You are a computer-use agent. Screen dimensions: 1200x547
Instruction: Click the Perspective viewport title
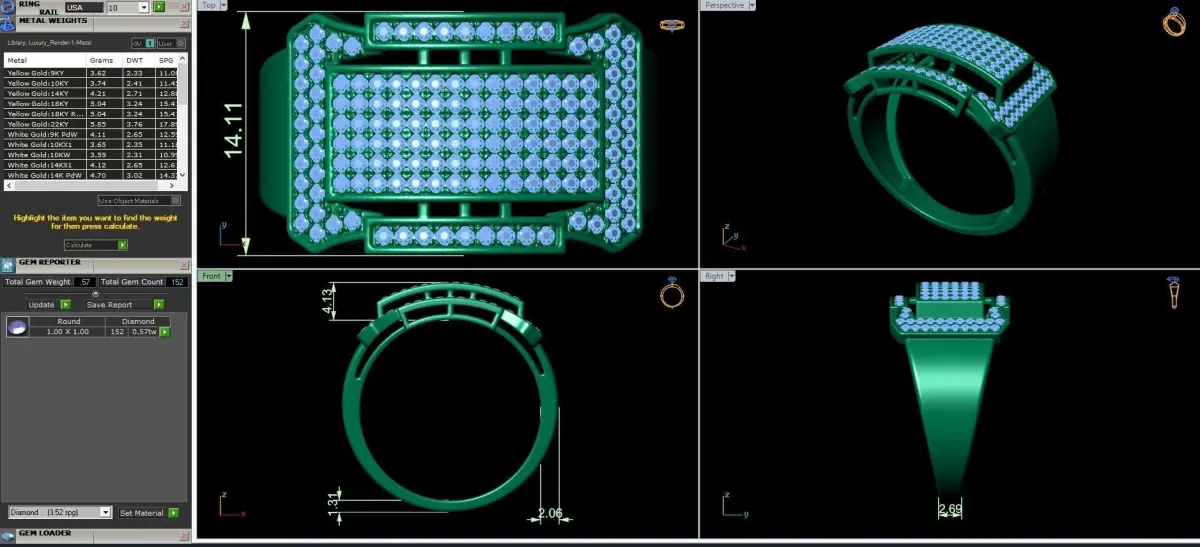click(725, 5)
